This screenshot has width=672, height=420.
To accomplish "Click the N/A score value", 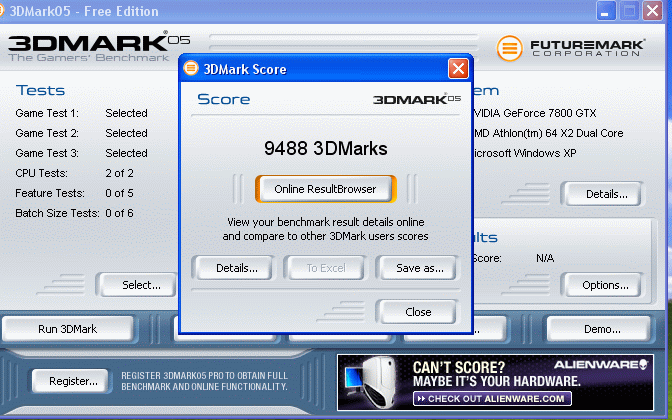I will point(545,258).
